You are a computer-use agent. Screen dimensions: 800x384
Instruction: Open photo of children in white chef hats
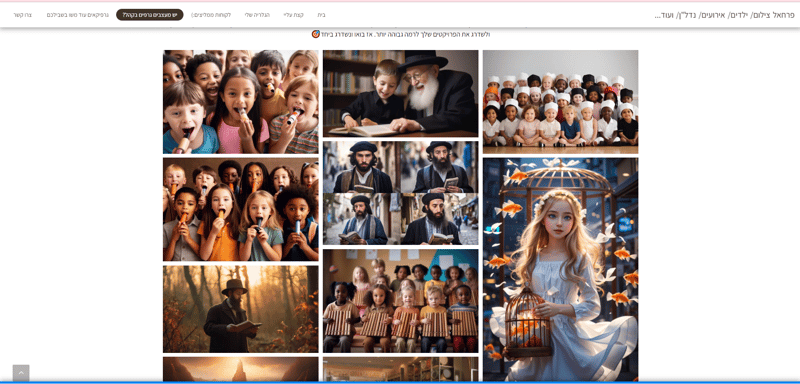coord(560,101)
